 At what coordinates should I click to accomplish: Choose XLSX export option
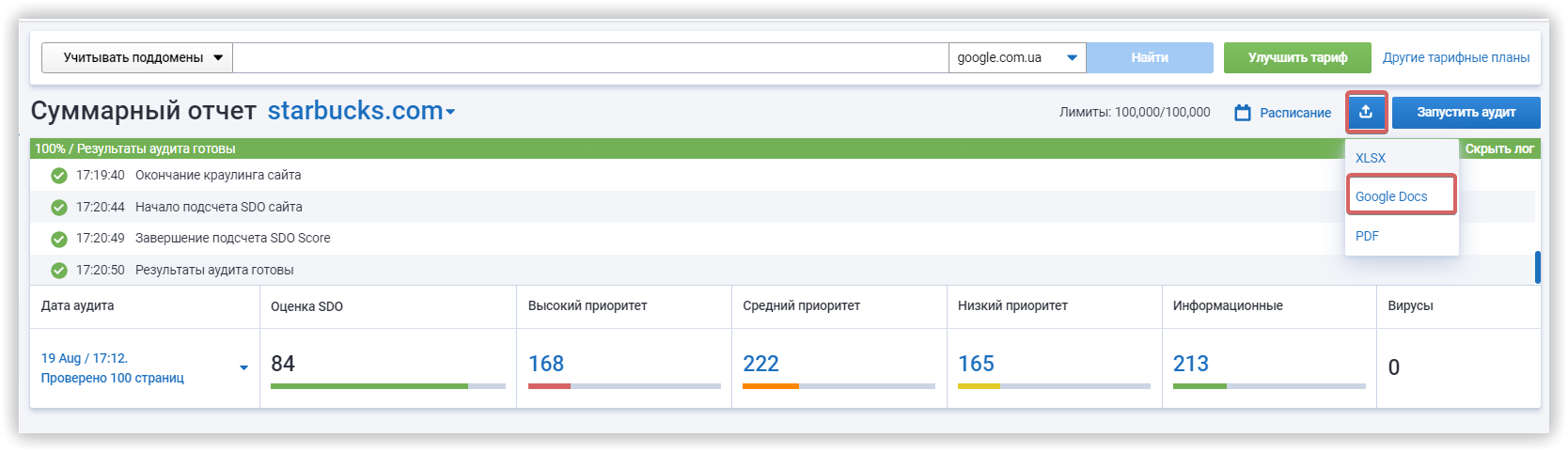click(x=1370, y=158)
